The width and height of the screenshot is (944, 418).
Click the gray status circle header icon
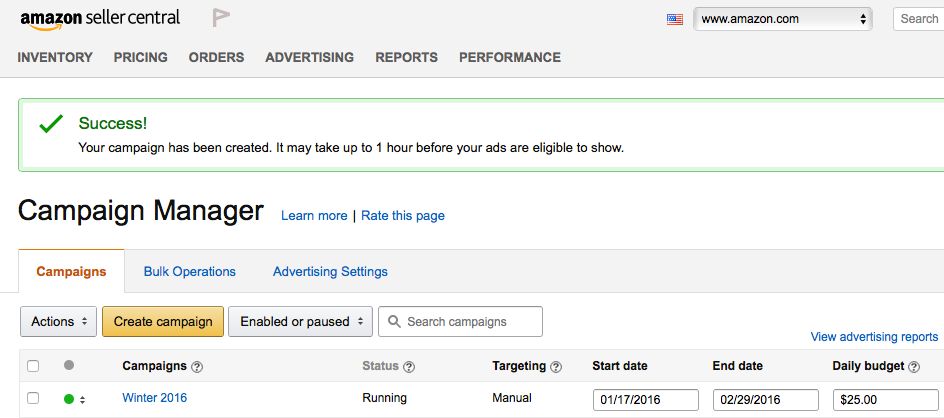click(x=69, y=365)
